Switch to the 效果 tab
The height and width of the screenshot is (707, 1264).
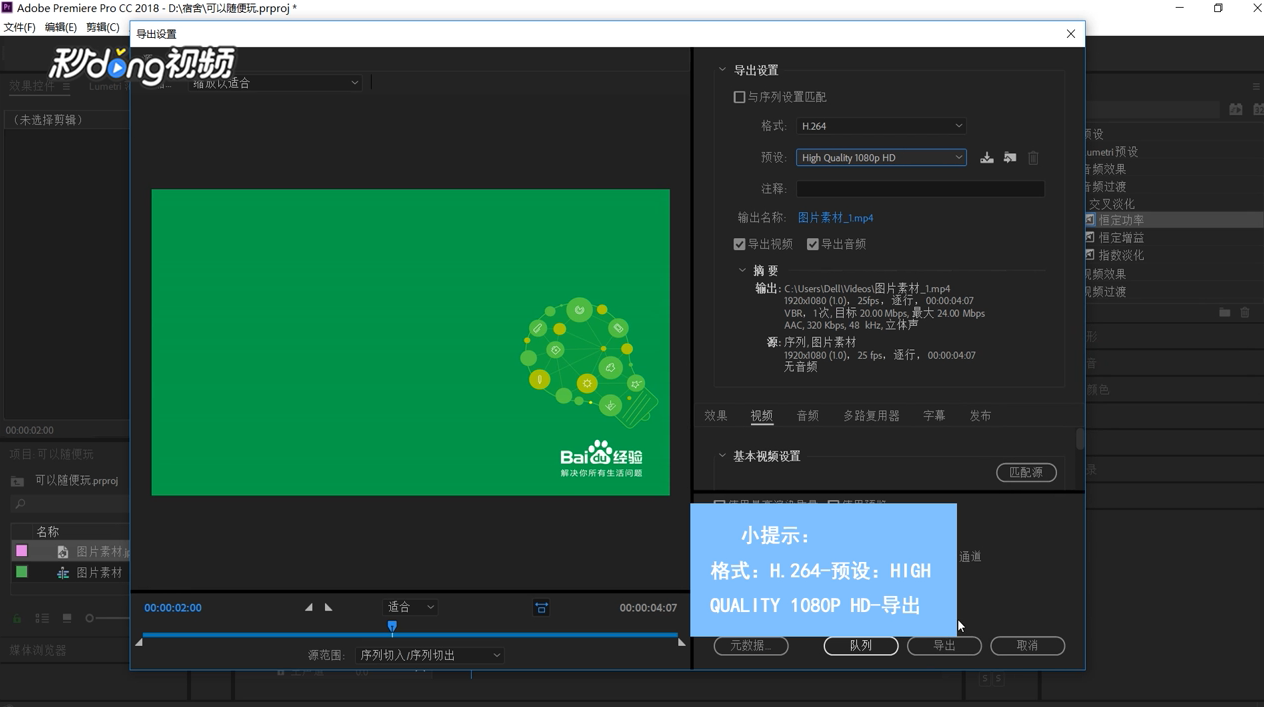716,416
